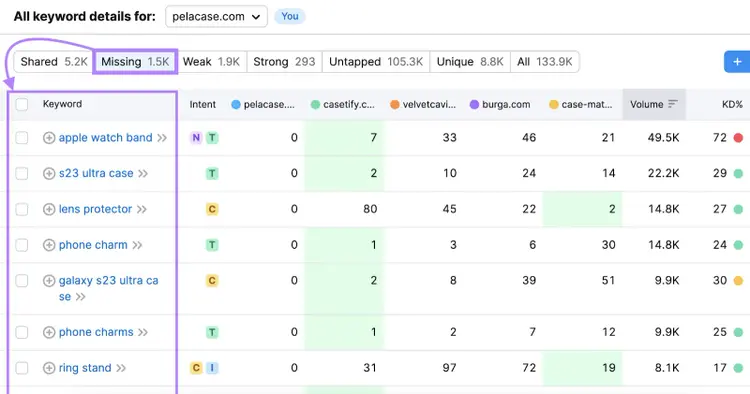Add 'phone charm' keyword via plus icon
The height and width of the screenshot is (394, 750).
49,245
